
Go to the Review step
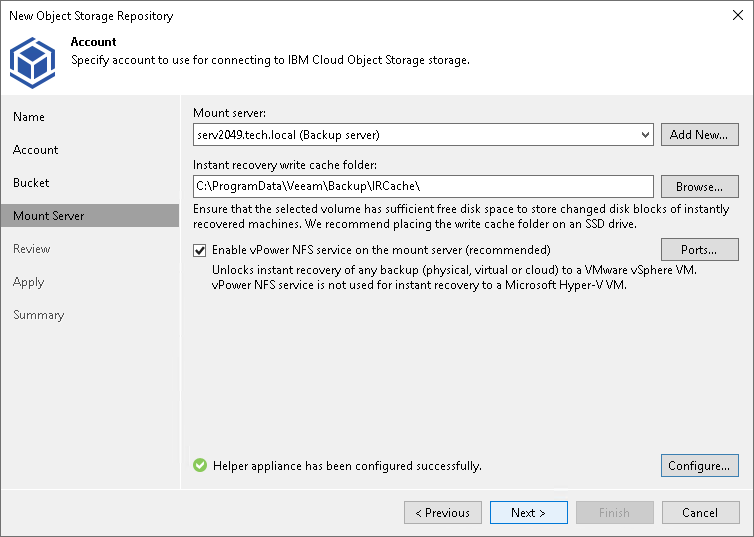click(x=32, y=249)
